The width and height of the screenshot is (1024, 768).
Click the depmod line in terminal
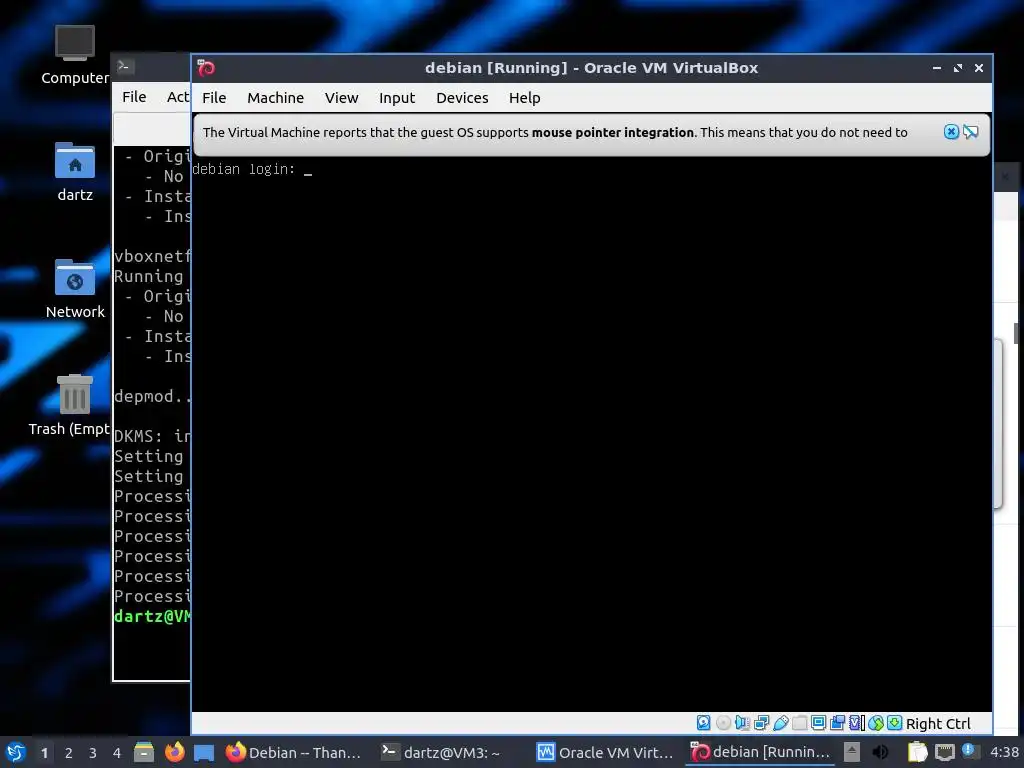click(x=152, y=396)
